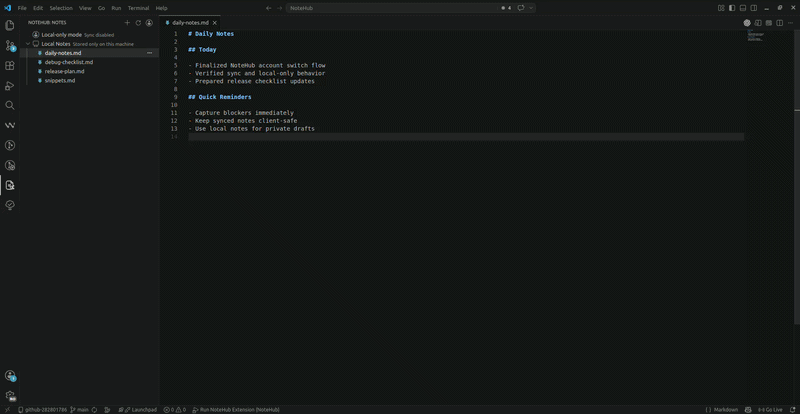Open the Run and Debug view

10,85
